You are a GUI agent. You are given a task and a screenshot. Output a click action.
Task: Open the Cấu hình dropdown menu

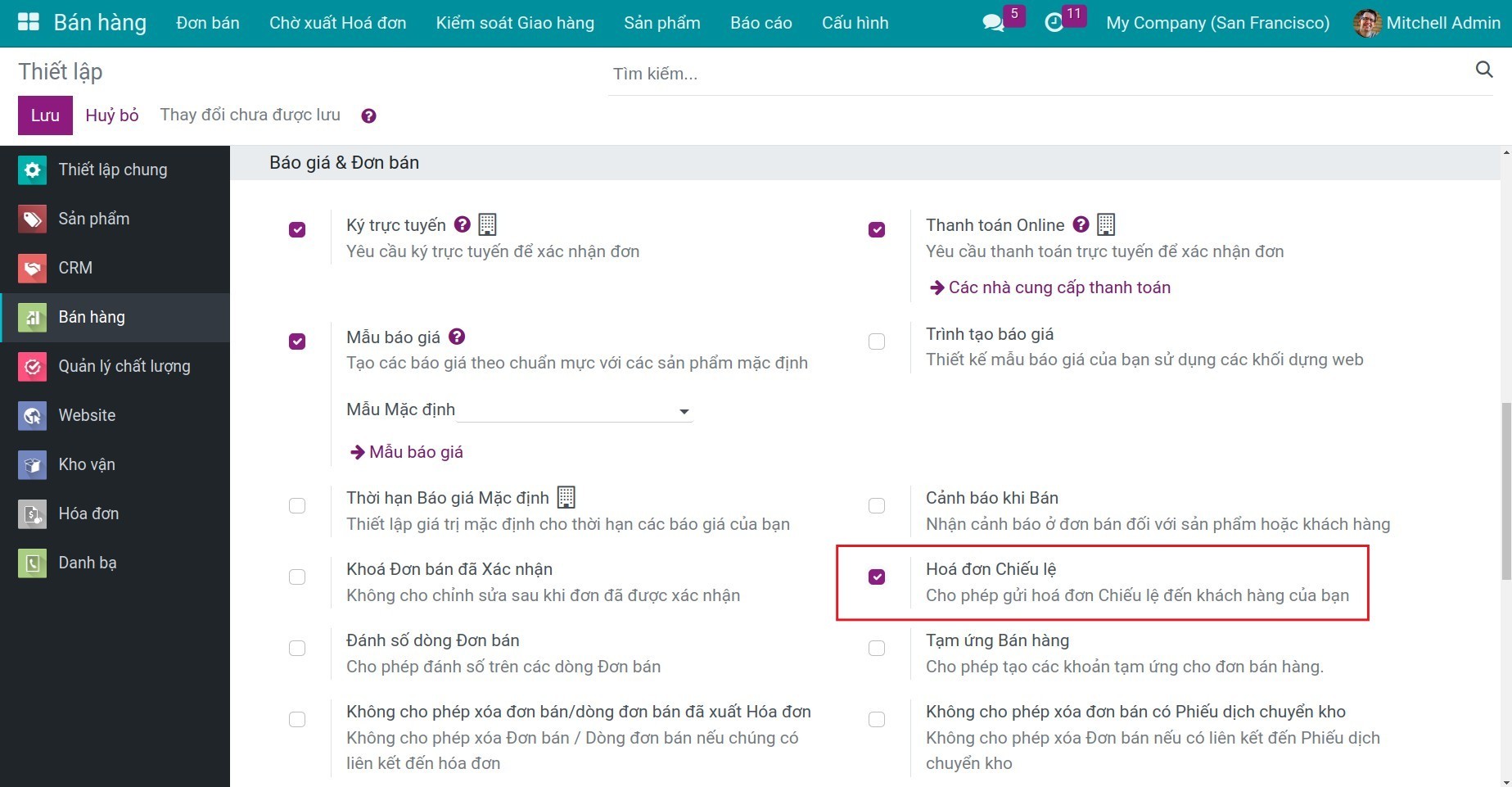pyautogui.click(x=855, y=22)
